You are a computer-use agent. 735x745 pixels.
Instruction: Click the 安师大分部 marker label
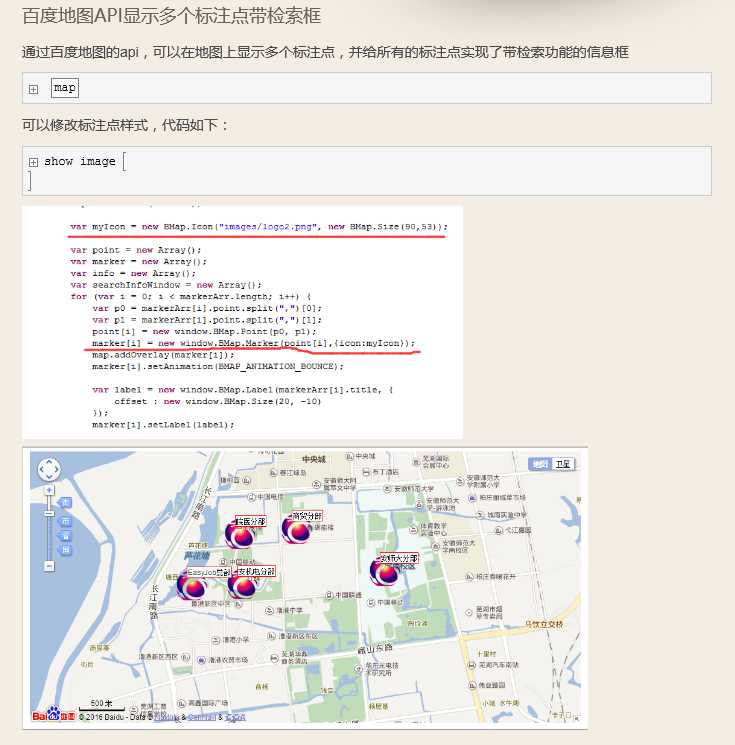(x=399, y=559)
